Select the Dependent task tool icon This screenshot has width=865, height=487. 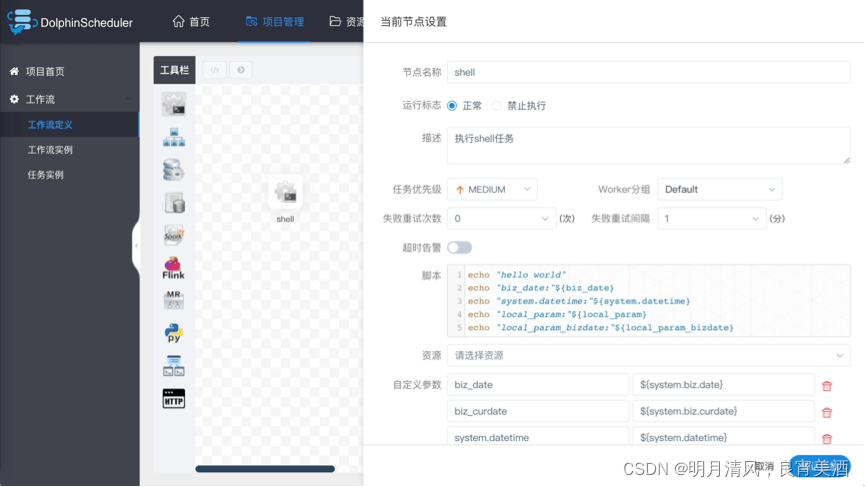click(174, 366)
